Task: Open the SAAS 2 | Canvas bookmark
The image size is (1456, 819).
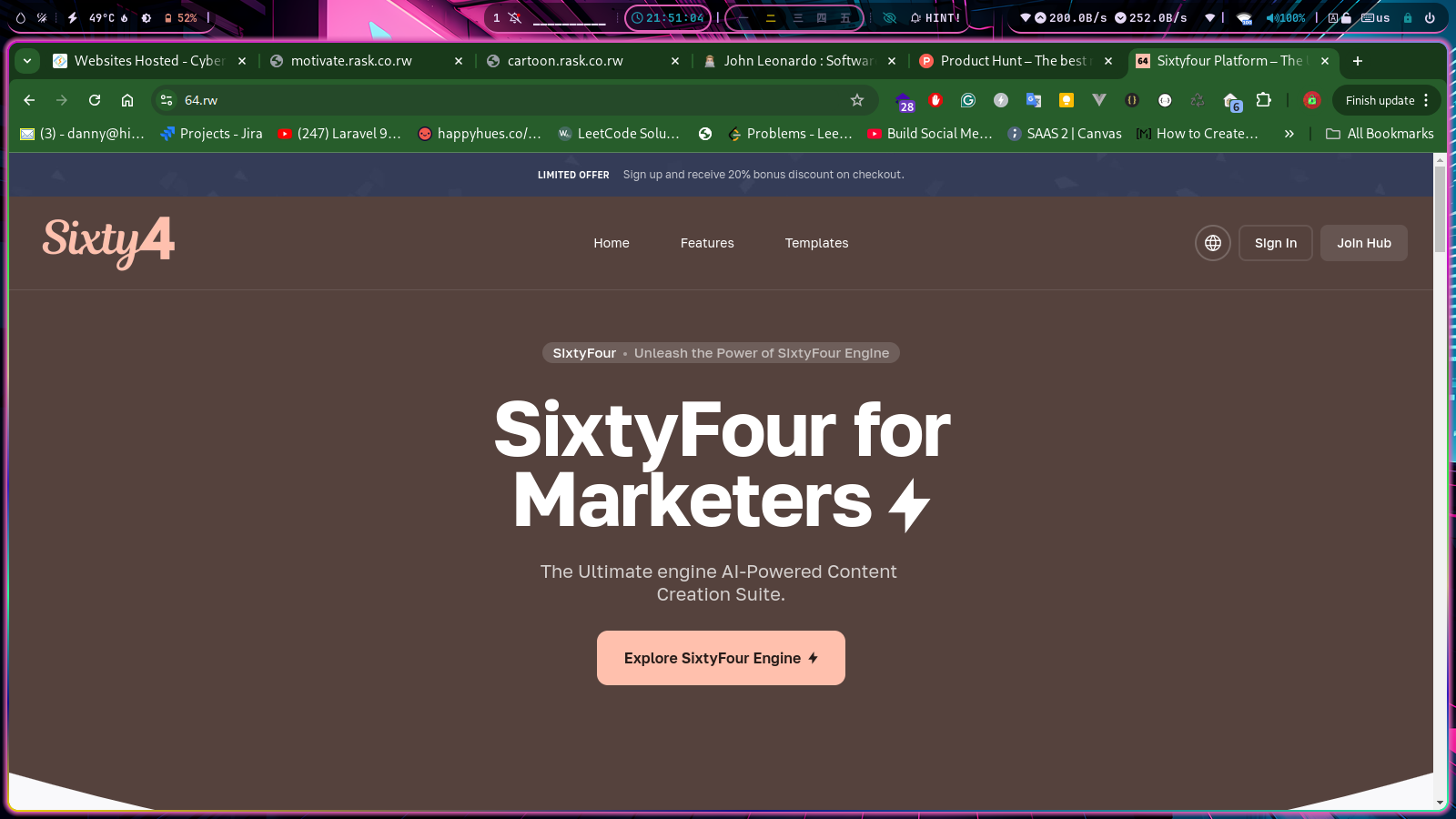Action: point(1065,134)
